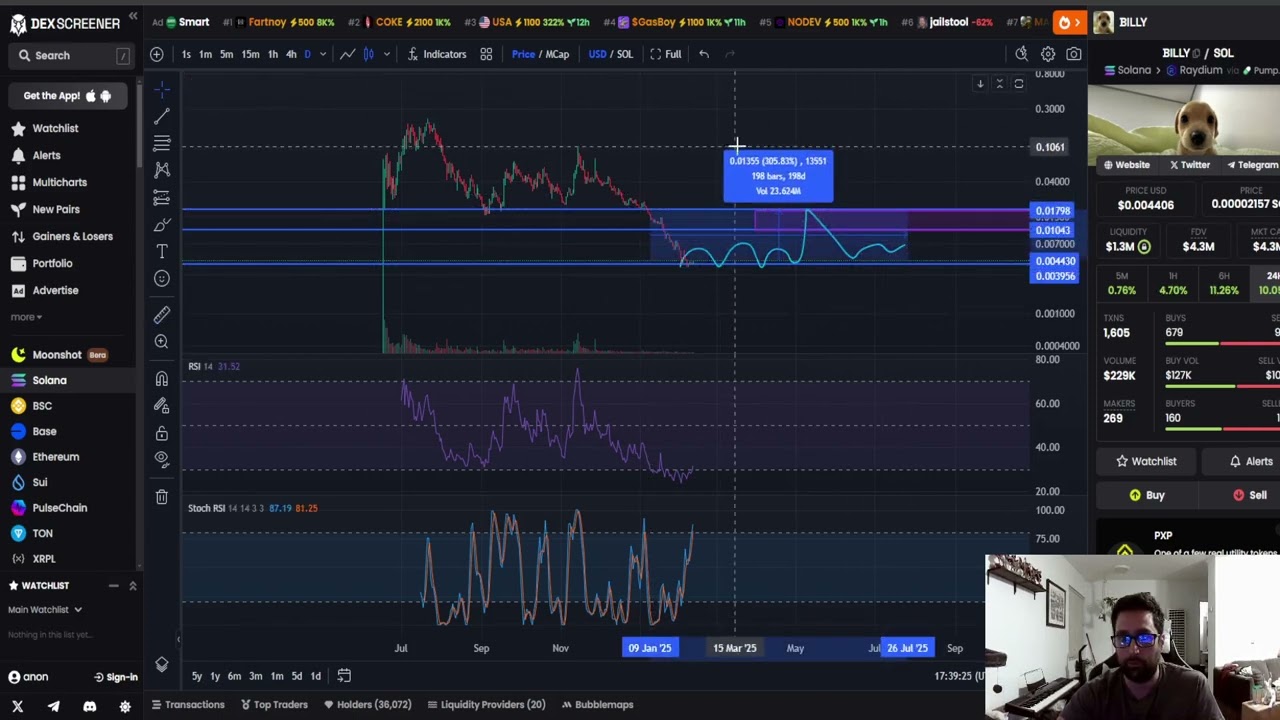This screenshot has height=720, width=1280.
Task: Minimize the Watchlist panel
Action: tap(113, 585)
